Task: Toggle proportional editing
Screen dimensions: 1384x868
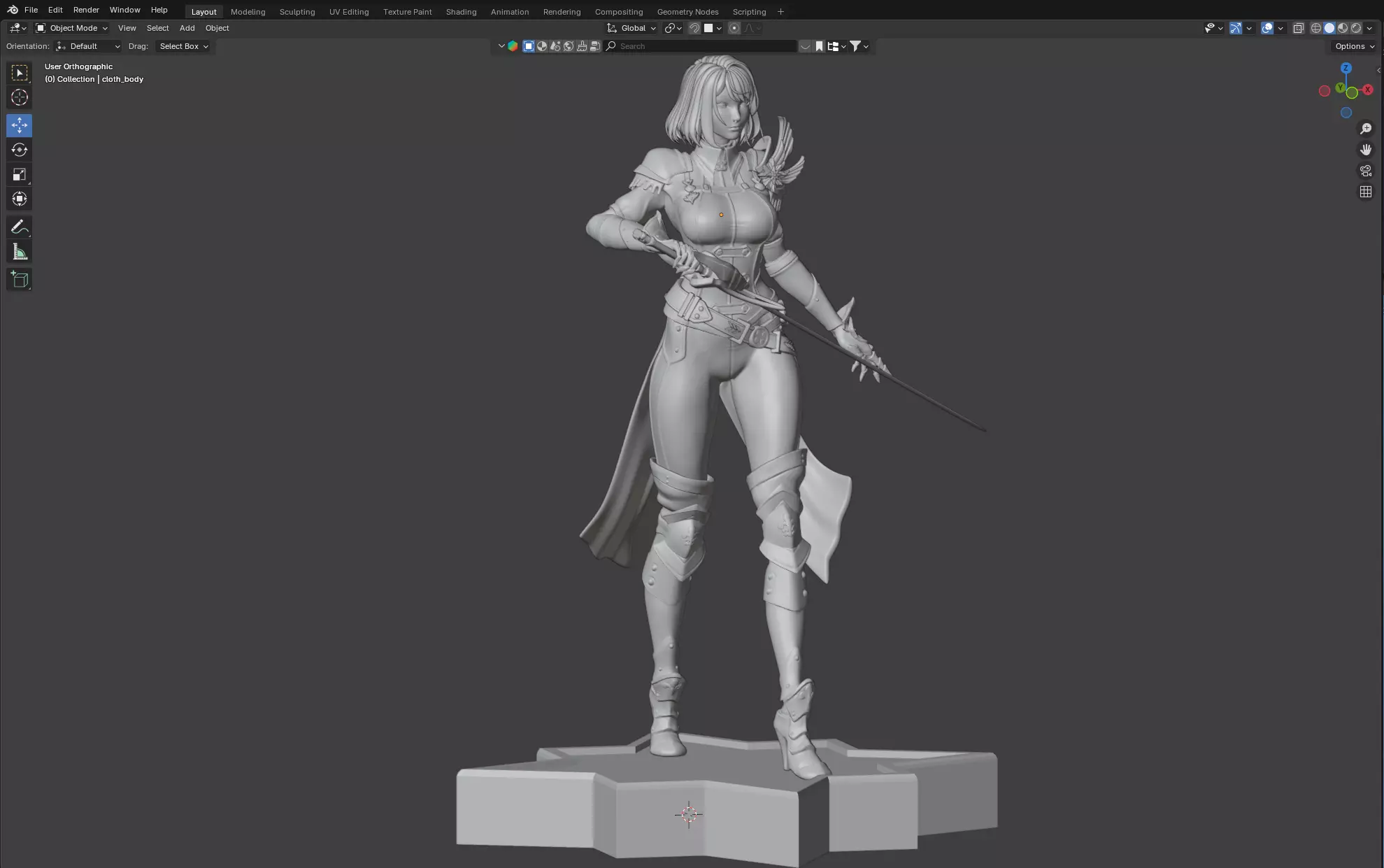Action: pos(734,28)
